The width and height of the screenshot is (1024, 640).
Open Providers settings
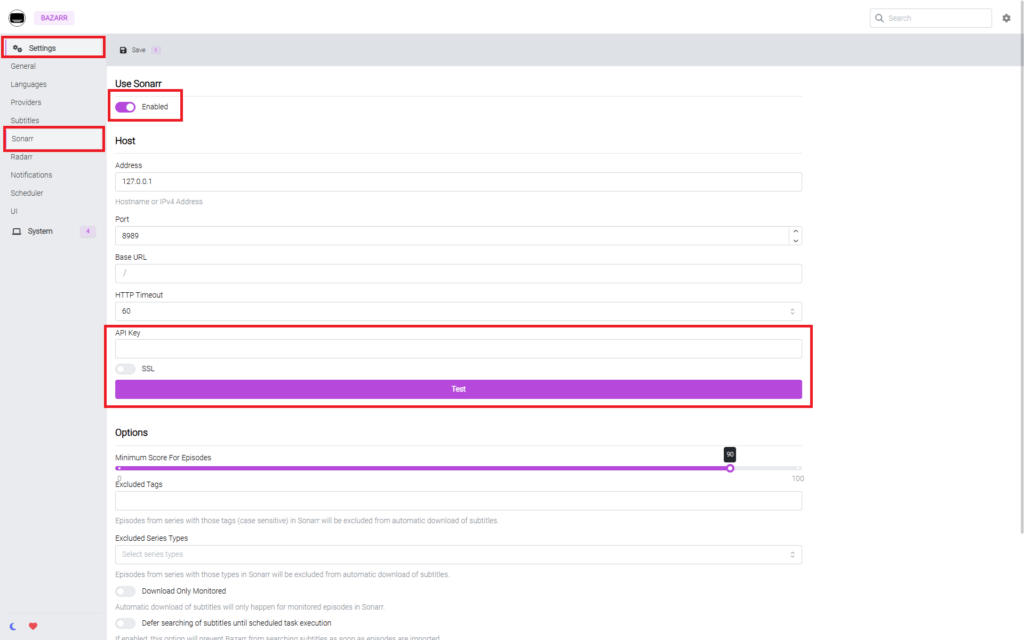click(26, 103)
